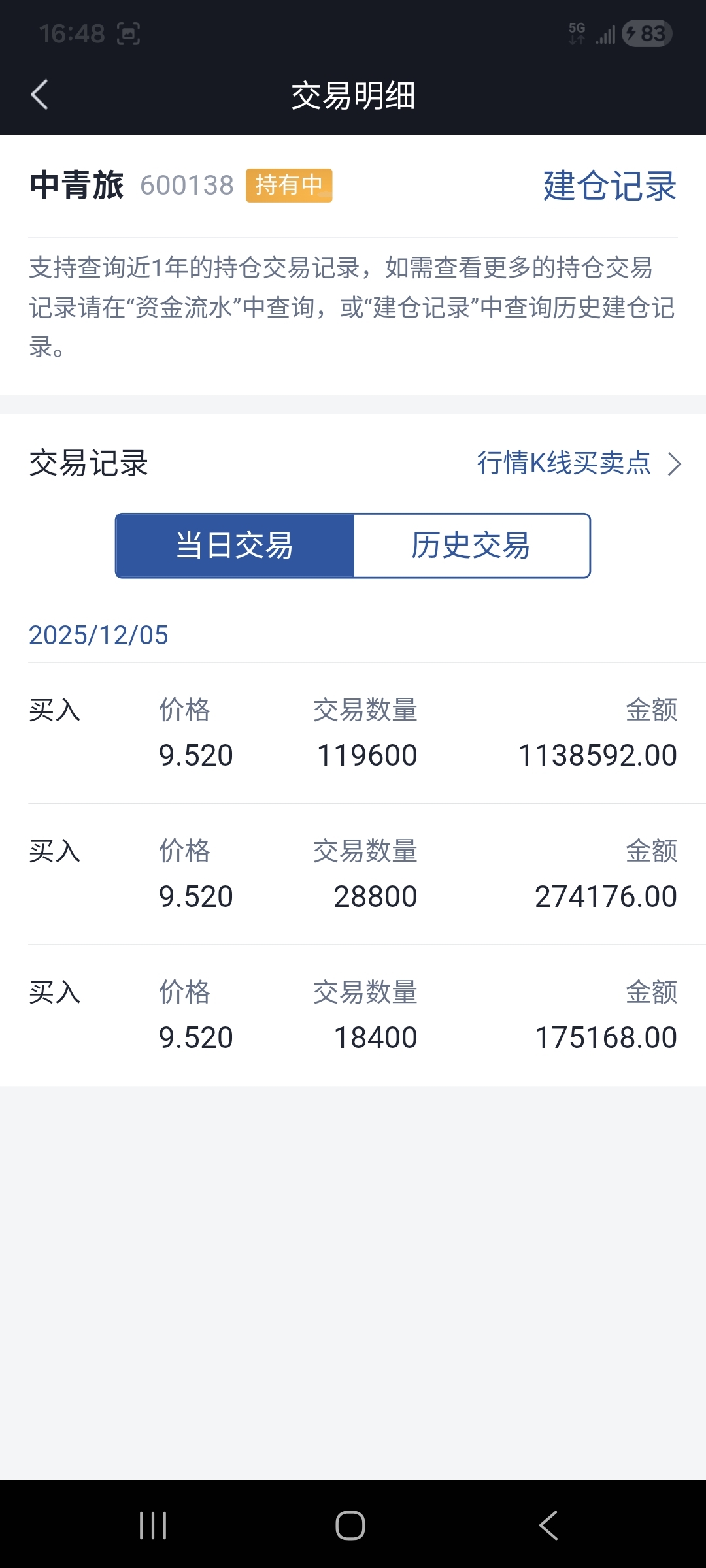Select the date 2025/12/05
Screen dimensions: 706x1568
99,635
